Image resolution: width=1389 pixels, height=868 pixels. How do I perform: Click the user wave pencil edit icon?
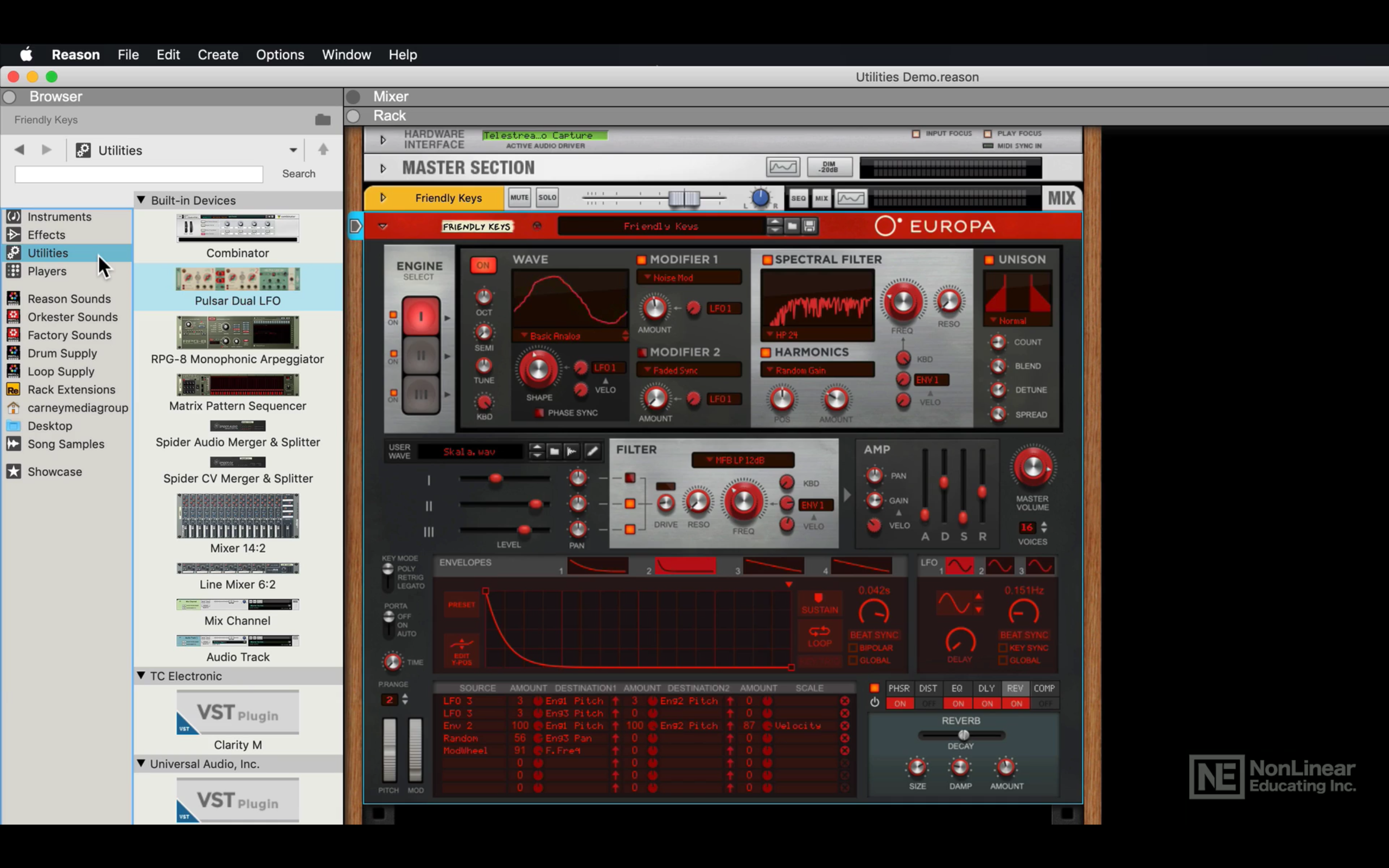pos(592,452)
